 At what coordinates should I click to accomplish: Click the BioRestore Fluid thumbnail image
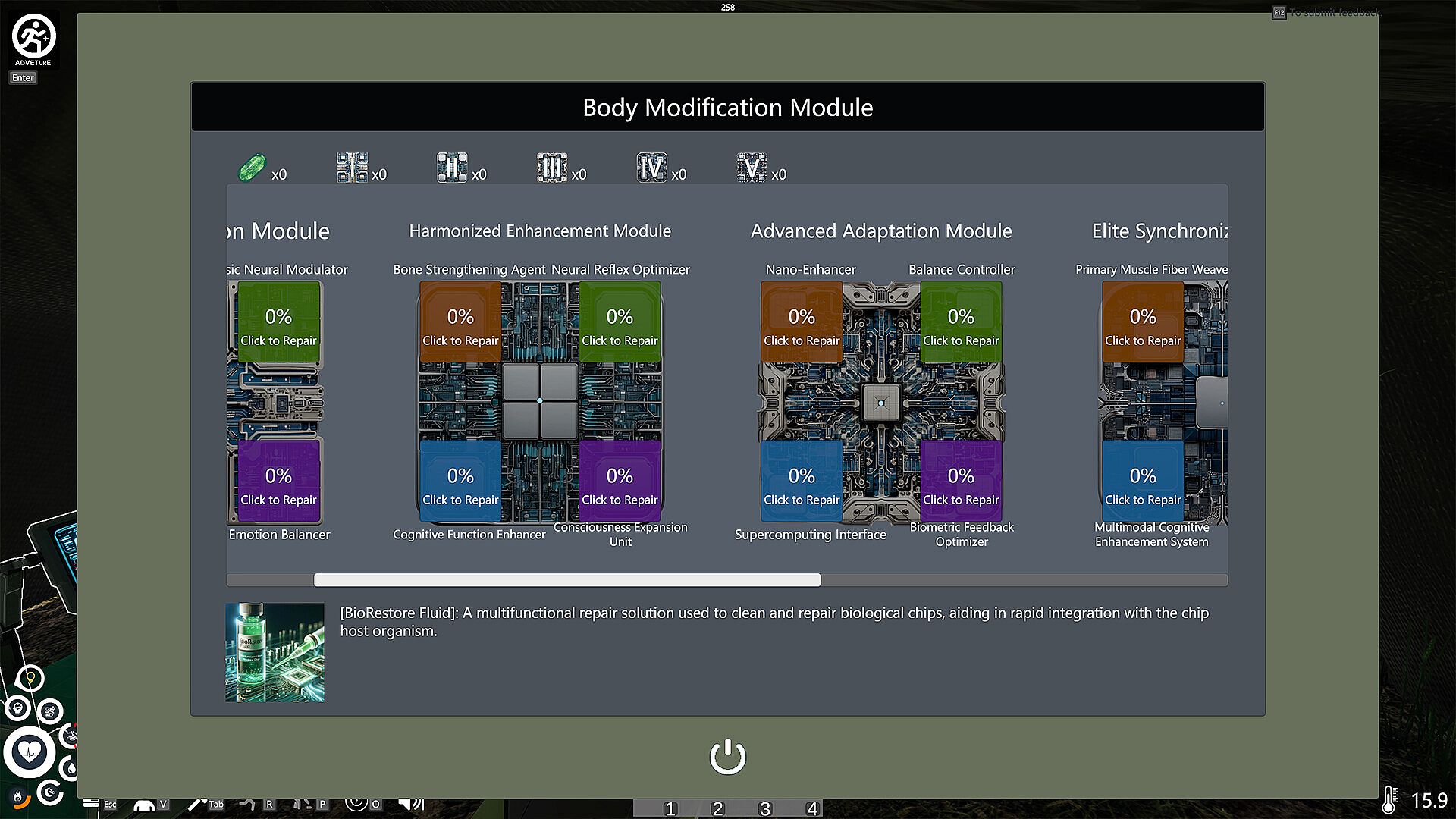click(x=275, y=652)
